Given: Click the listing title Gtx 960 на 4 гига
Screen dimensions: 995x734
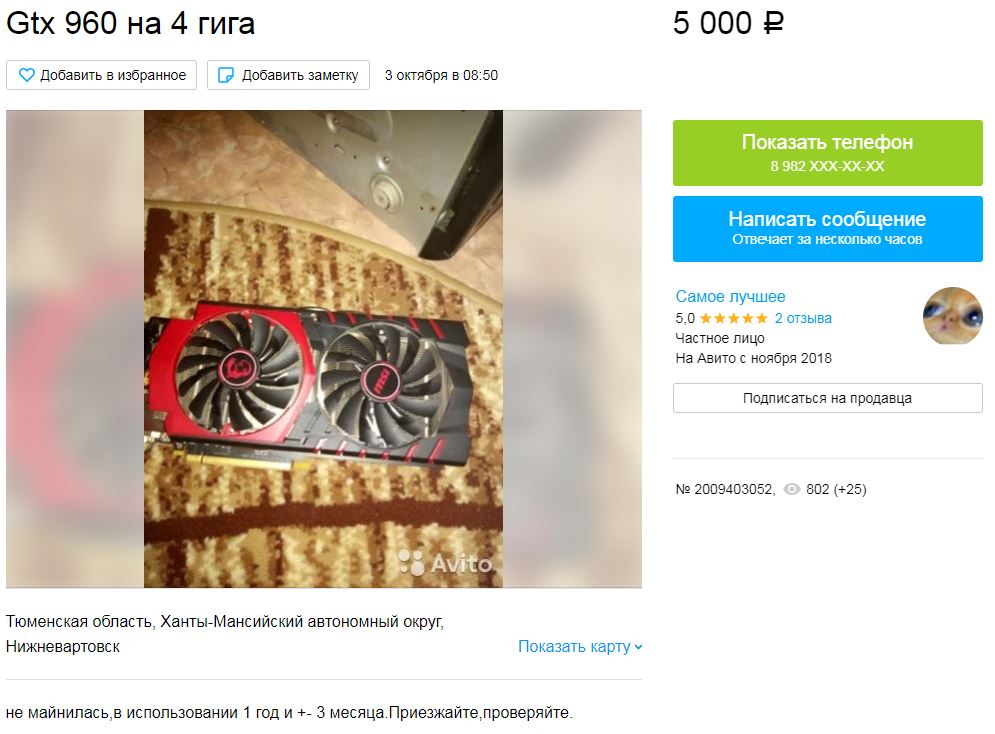Looking at the screenshot, I should point(131,23).
